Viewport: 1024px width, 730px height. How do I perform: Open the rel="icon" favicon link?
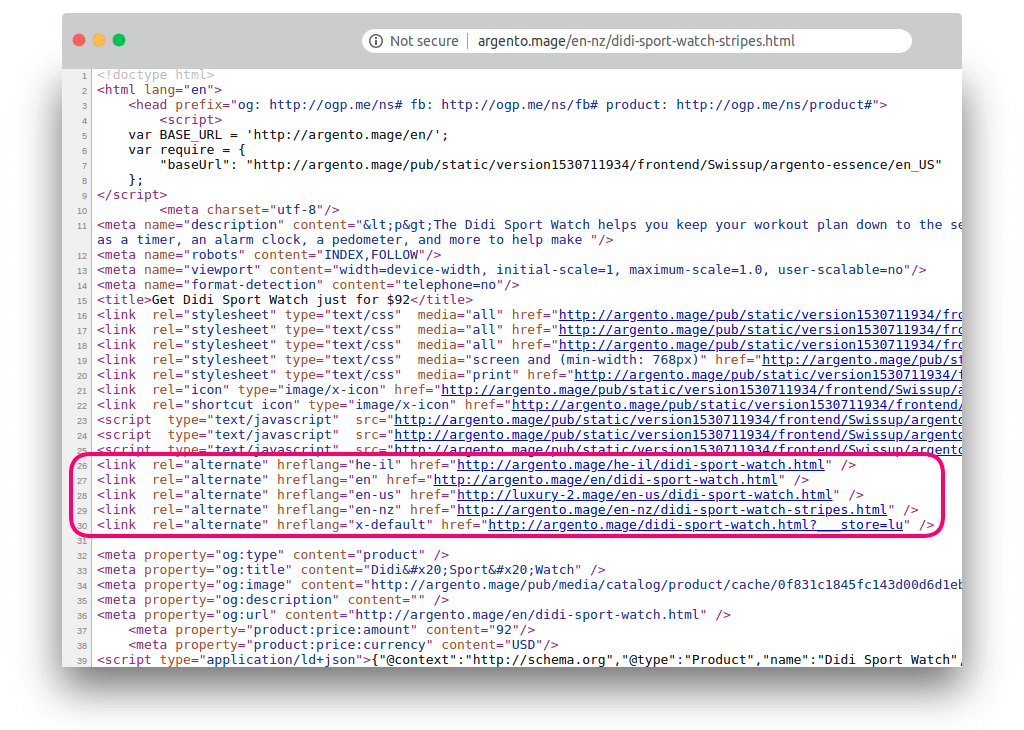coord(701,390)
